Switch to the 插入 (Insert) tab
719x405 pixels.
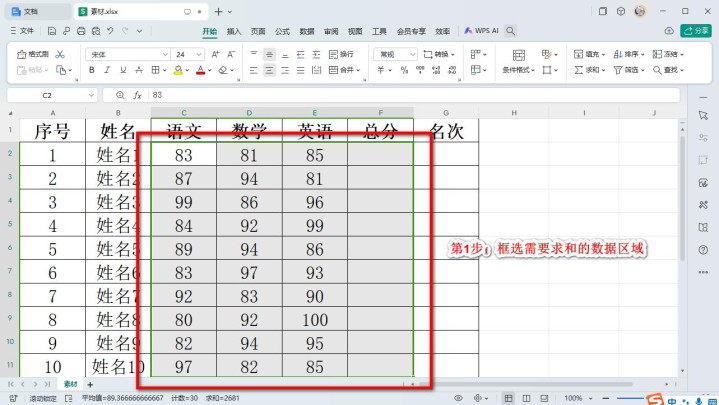pos(234,31)
